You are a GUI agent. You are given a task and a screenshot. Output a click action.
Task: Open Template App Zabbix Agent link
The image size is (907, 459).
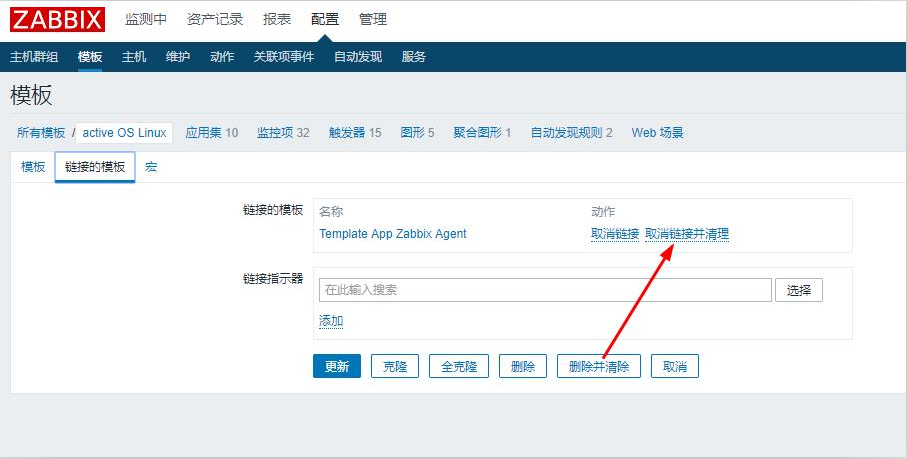[x=393, y=234]
